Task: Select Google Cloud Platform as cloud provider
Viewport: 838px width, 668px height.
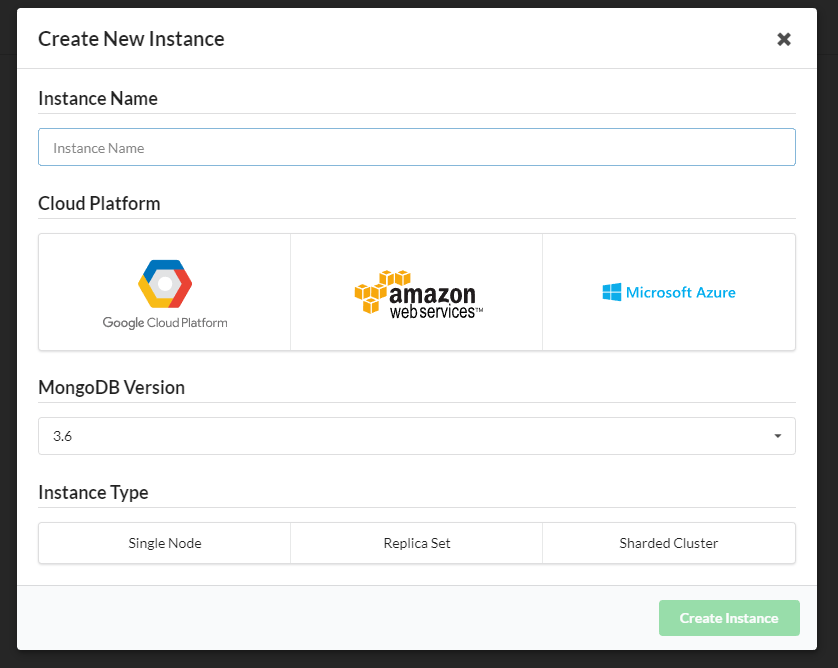Action: tap(165, 292)
